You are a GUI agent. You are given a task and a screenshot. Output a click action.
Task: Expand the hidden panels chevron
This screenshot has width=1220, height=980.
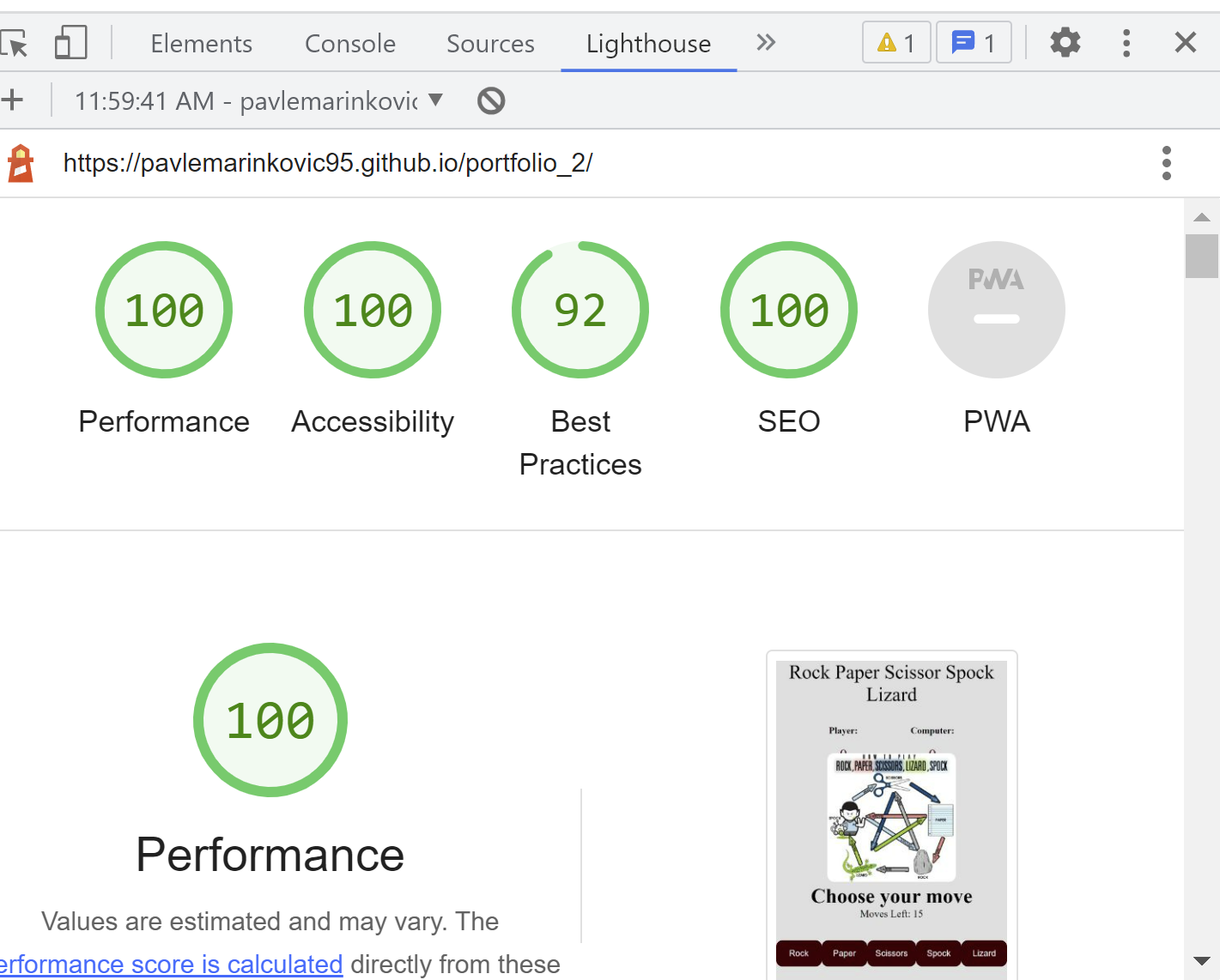(766, 42)
